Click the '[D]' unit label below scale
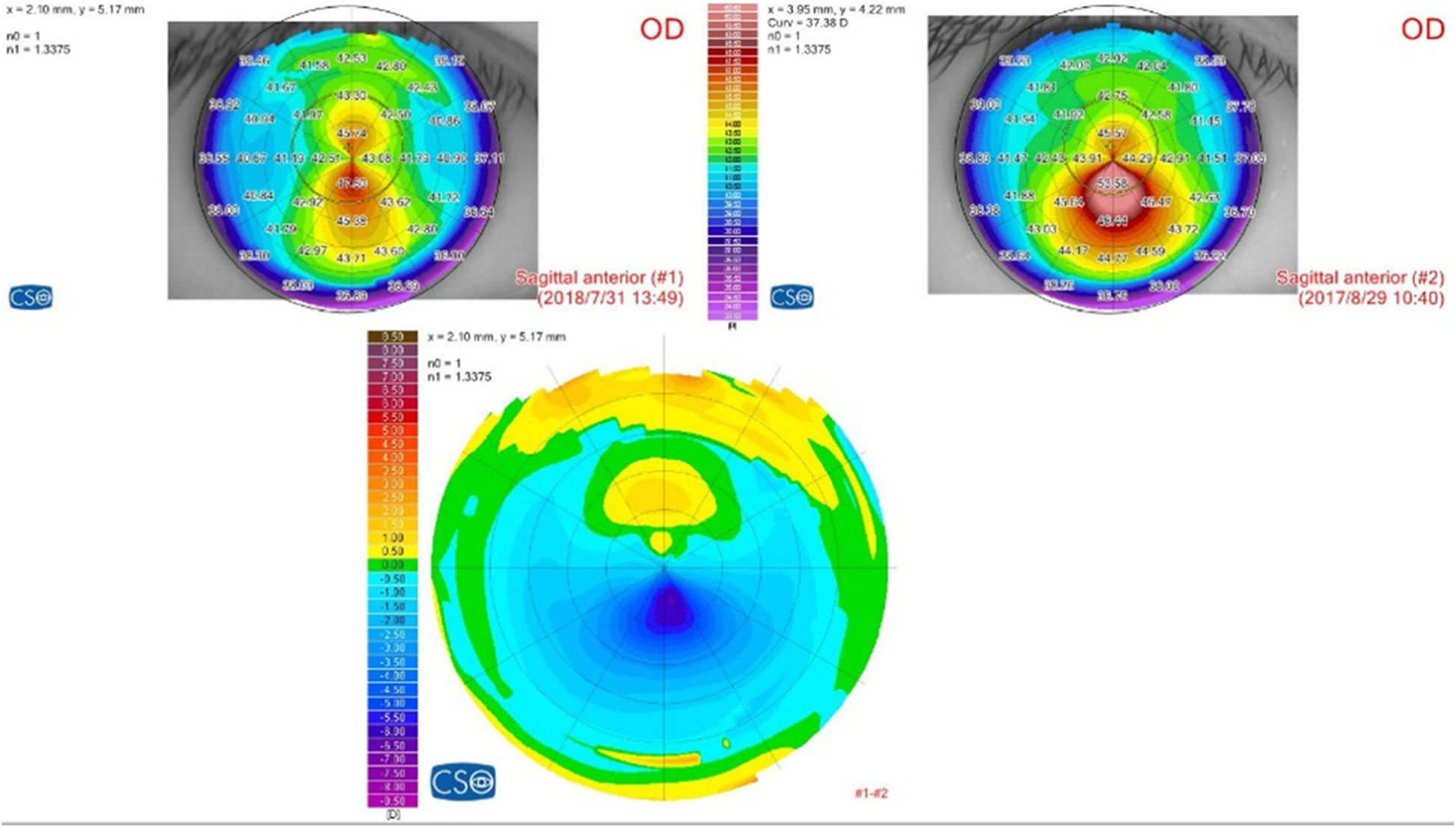Viewport: 1456px width, 828px height. [393, 815]
